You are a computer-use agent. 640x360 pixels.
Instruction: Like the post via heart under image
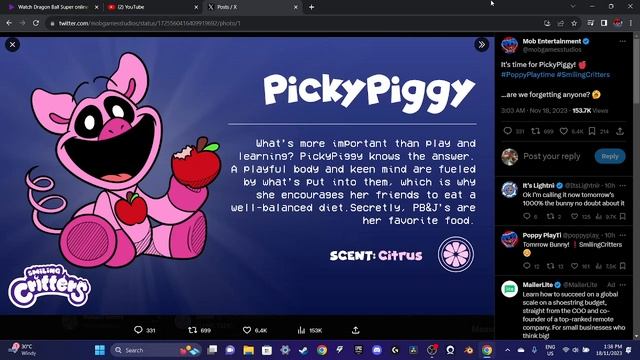247,330
